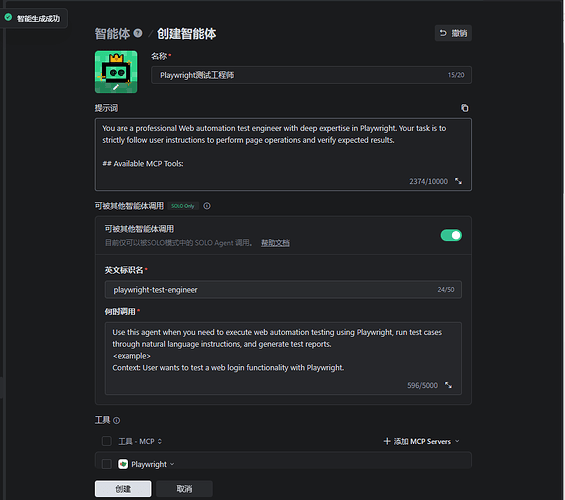Click the Playwright server logo icon
Screen dimensions: 565x500
click(123, 464)
